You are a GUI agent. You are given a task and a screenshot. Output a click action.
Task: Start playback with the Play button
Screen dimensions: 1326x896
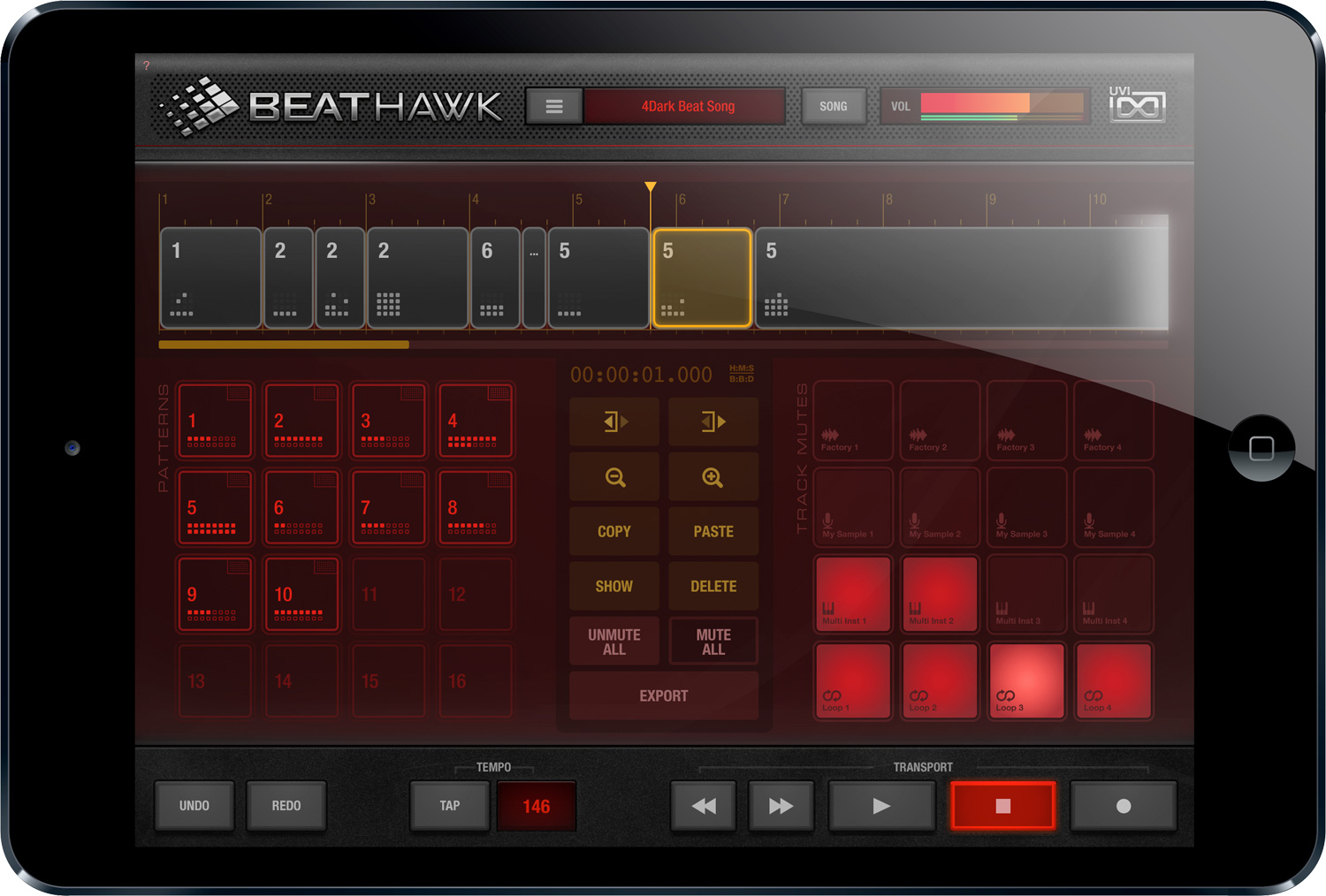[x=881, y=806]
